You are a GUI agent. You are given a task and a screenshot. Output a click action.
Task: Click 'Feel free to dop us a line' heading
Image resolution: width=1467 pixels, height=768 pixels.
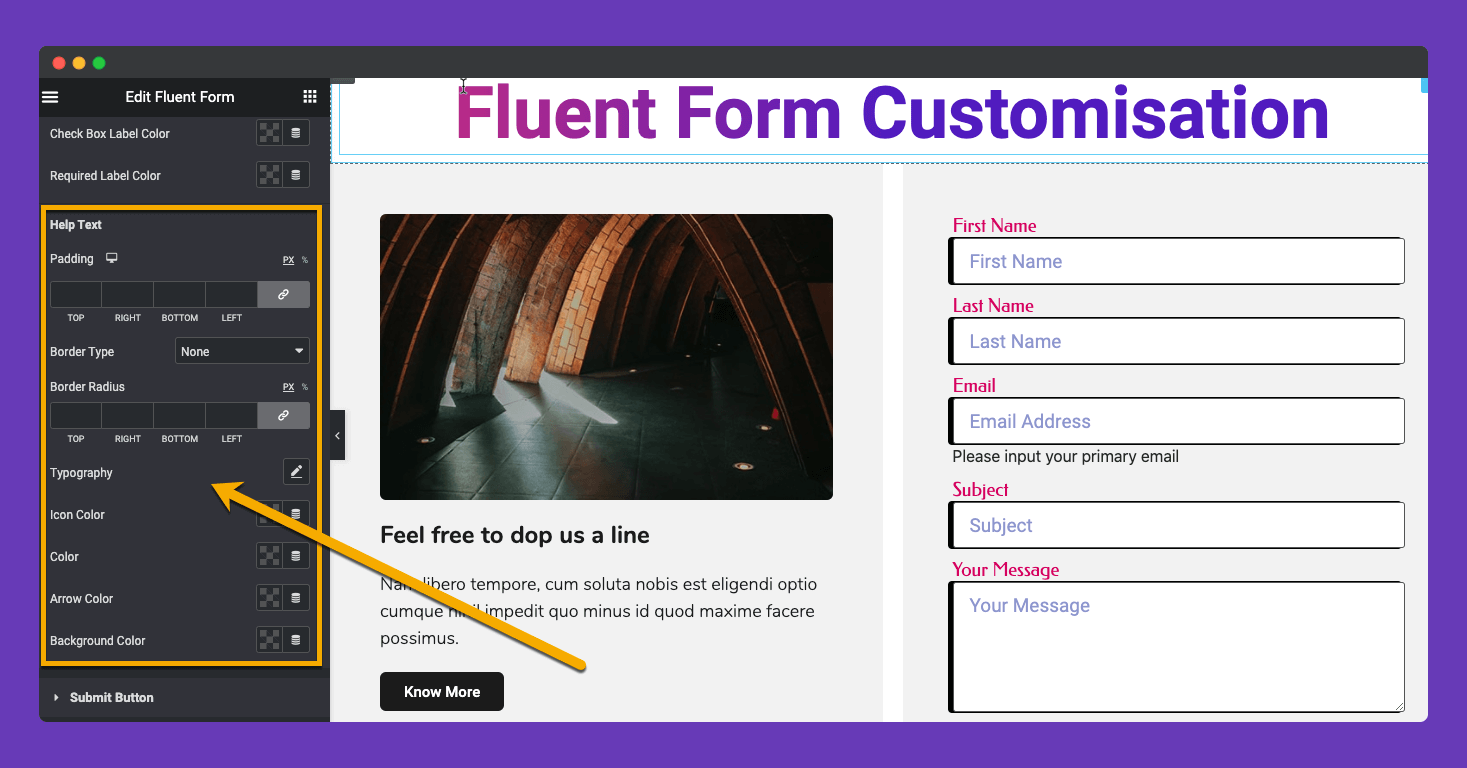(x=515, y=535)
